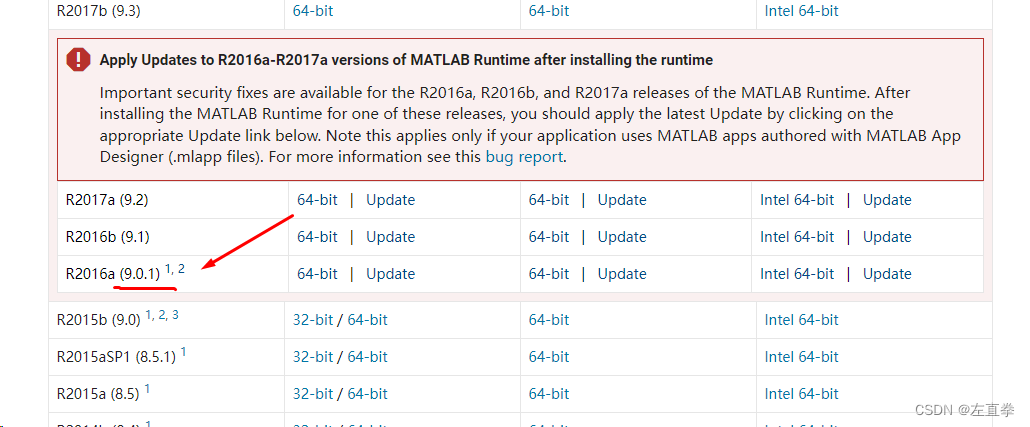Image resolution: width=1030 pixels, height=427 pixels.
Task: Open footnote 2 next to R2015b
Action: pyautogui.click(x=162, y=315)
